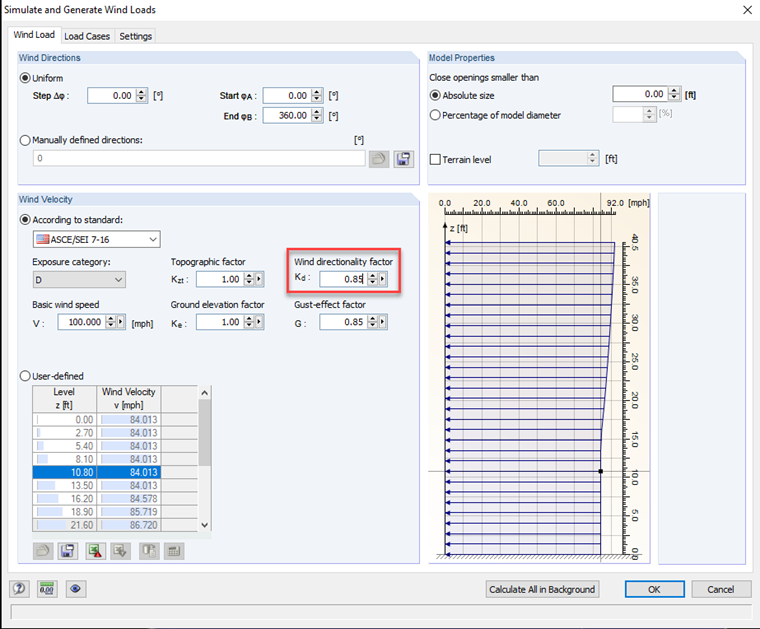Click the 84.578 velocity cell
Image resolution: width=760 pixels, height=629 pixels.
129,499
